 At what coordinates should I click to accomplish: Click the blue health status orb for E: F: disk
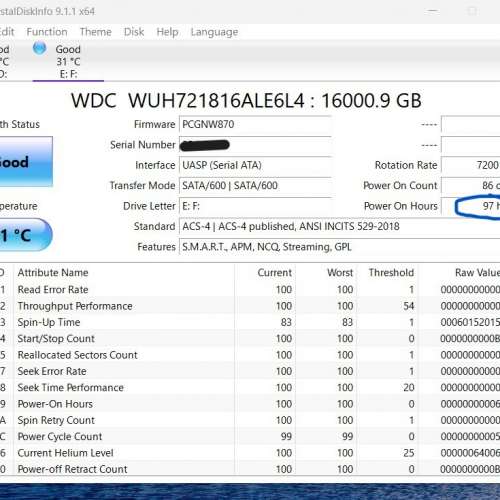tap(40, 48)
